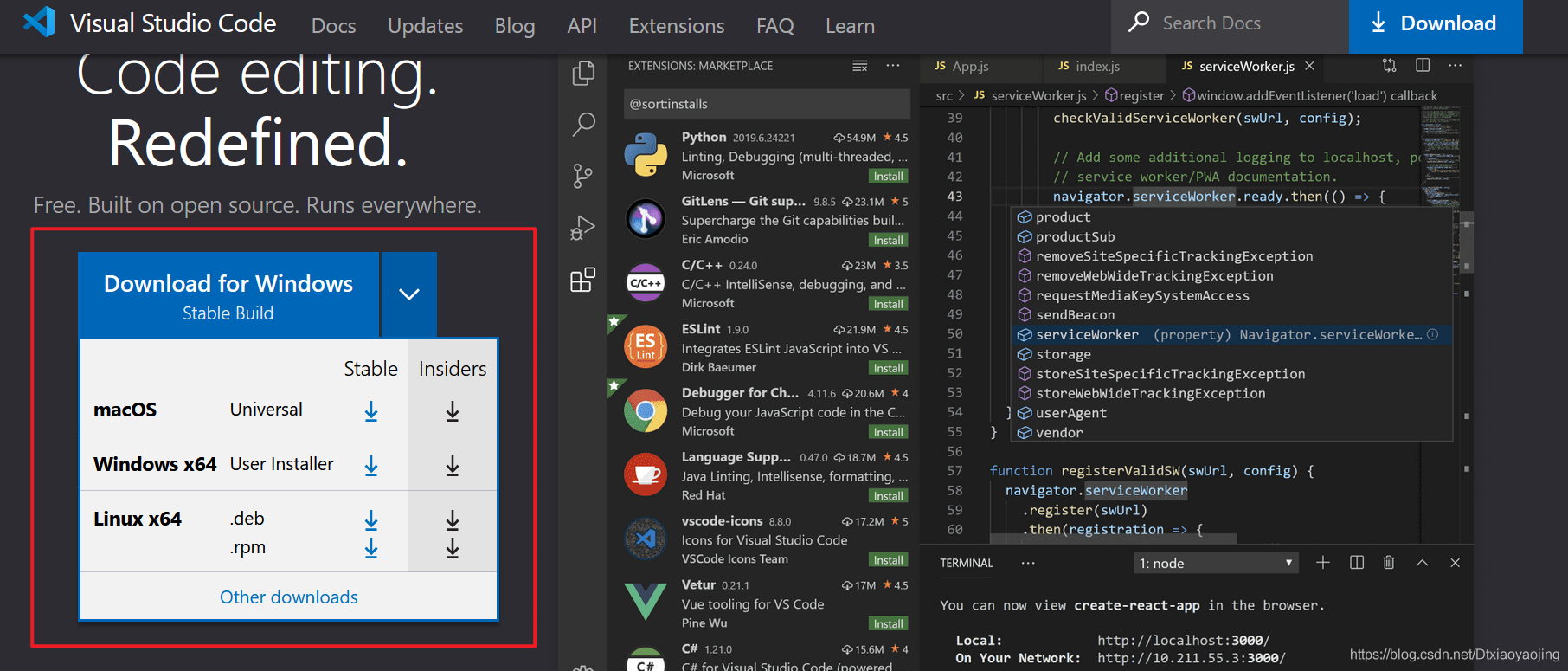Select 'serviceWorker' autocomplete suggestion
The width and height of the screenshot is (1568, 671).
[x=1232, y=335]
